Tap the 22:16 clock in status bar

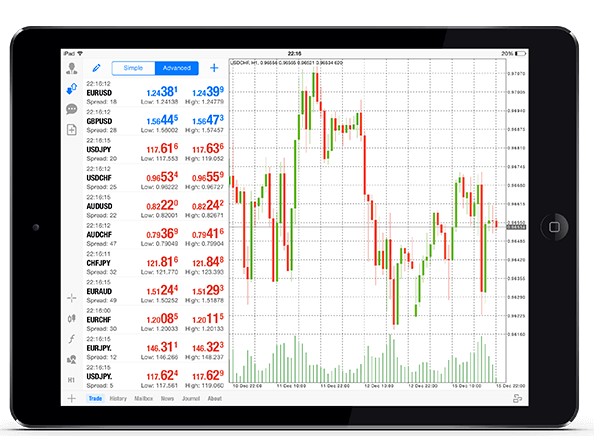click(294, 53)
